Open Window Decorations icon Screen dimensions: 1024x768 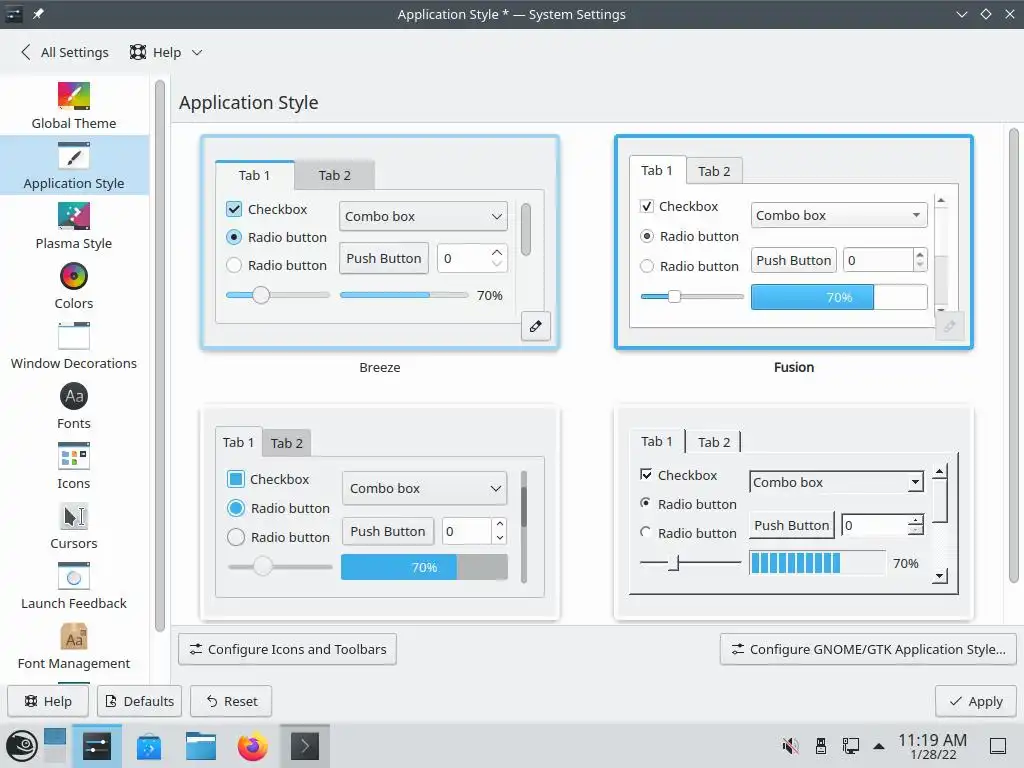74,336
